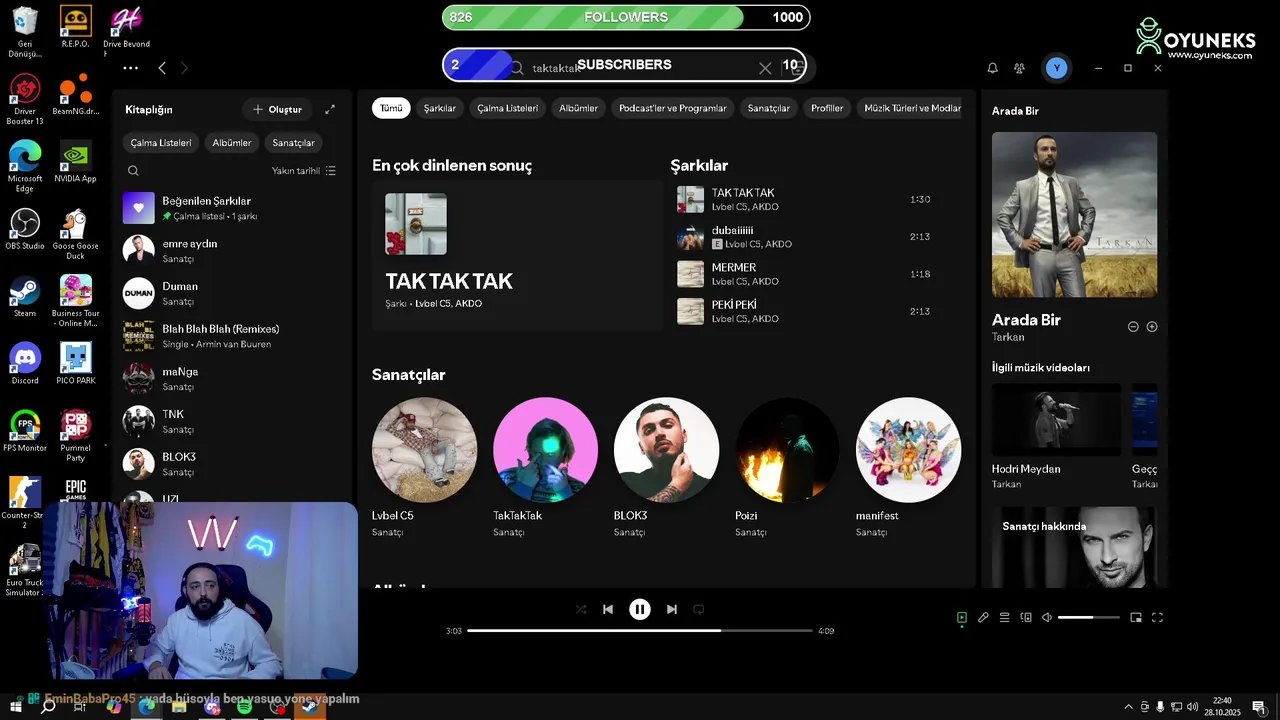Open notifications bell icon
The height and width of the screenshot is (720, 1280).
tap(993, 68)
